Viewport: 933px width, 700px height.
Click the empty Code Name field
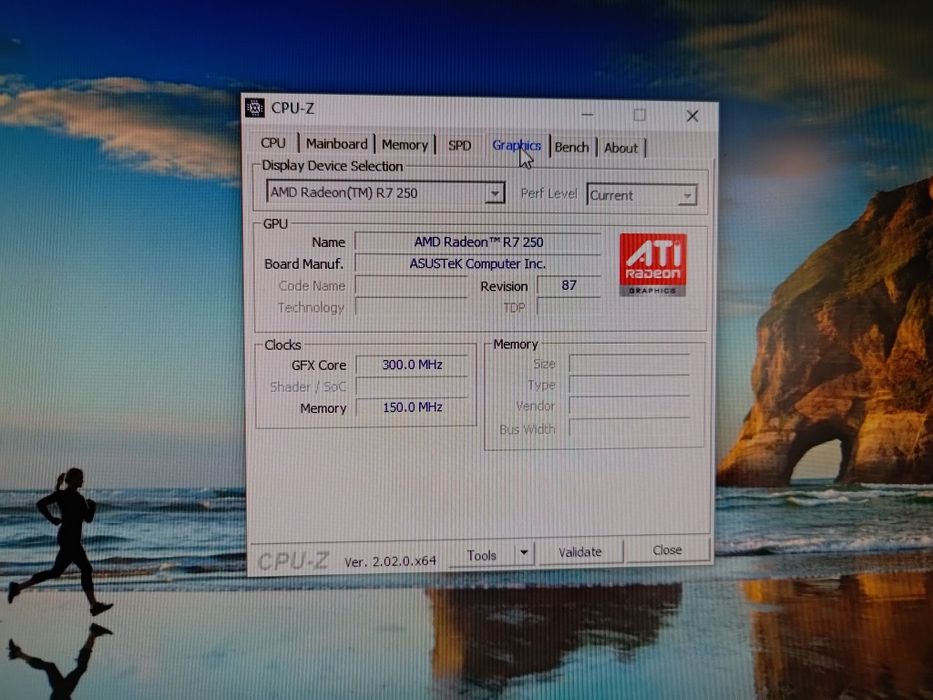pyautogui.click(x=411, y=286)
